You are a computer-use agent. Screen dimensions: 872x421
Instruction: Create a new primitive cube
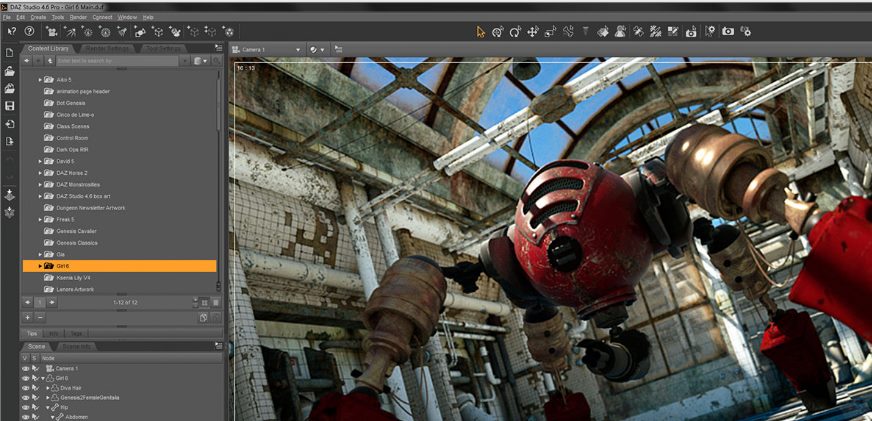click(158, 32)
